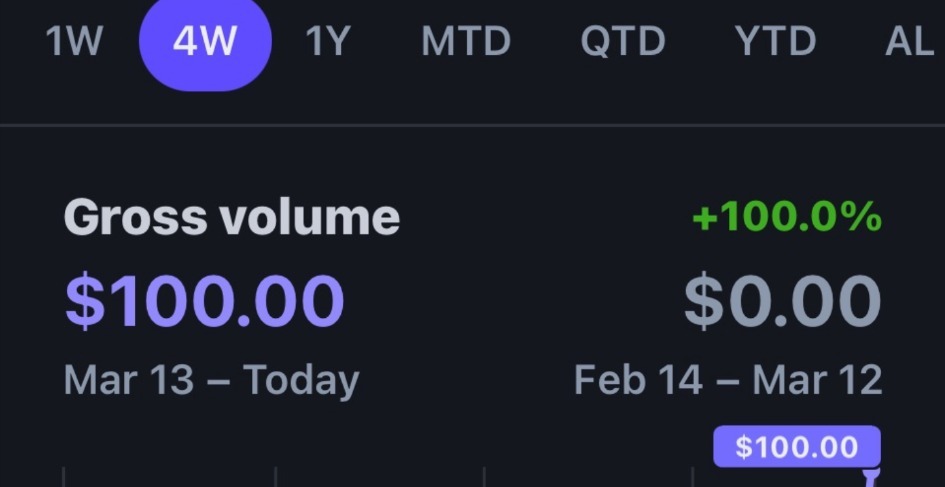The height and width of the screenshot is (487, 945).
Task: Click the divider line below the range tabs
Action: (472, 125)
